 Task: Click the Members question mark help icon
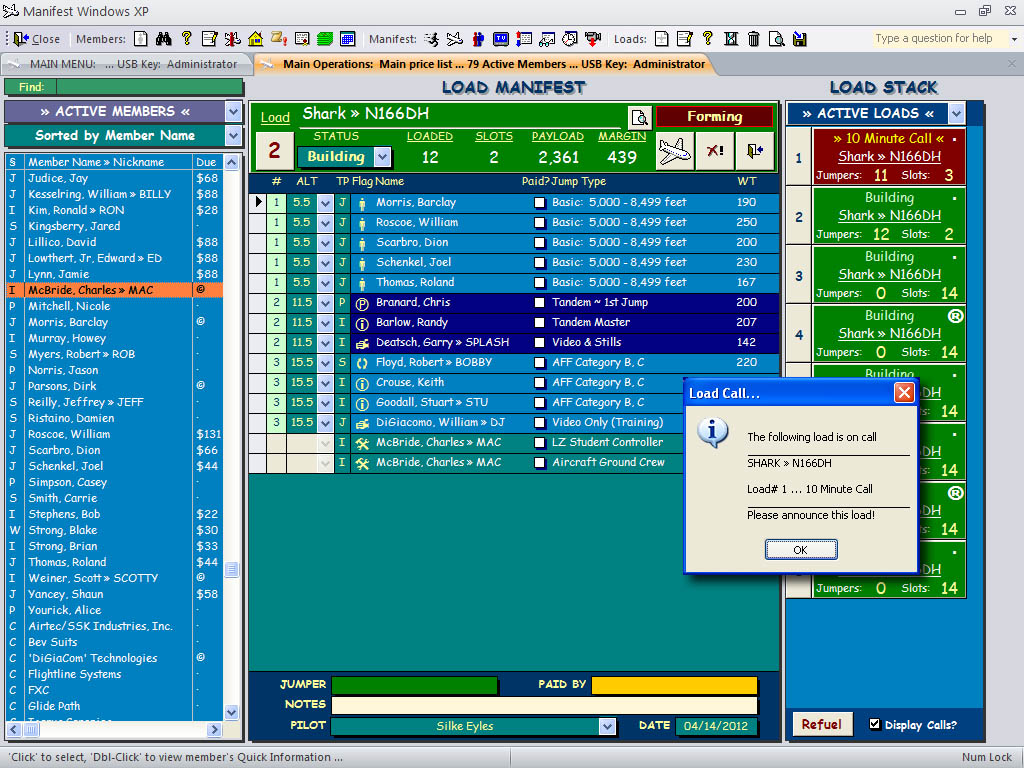click(x=186, y=39)
